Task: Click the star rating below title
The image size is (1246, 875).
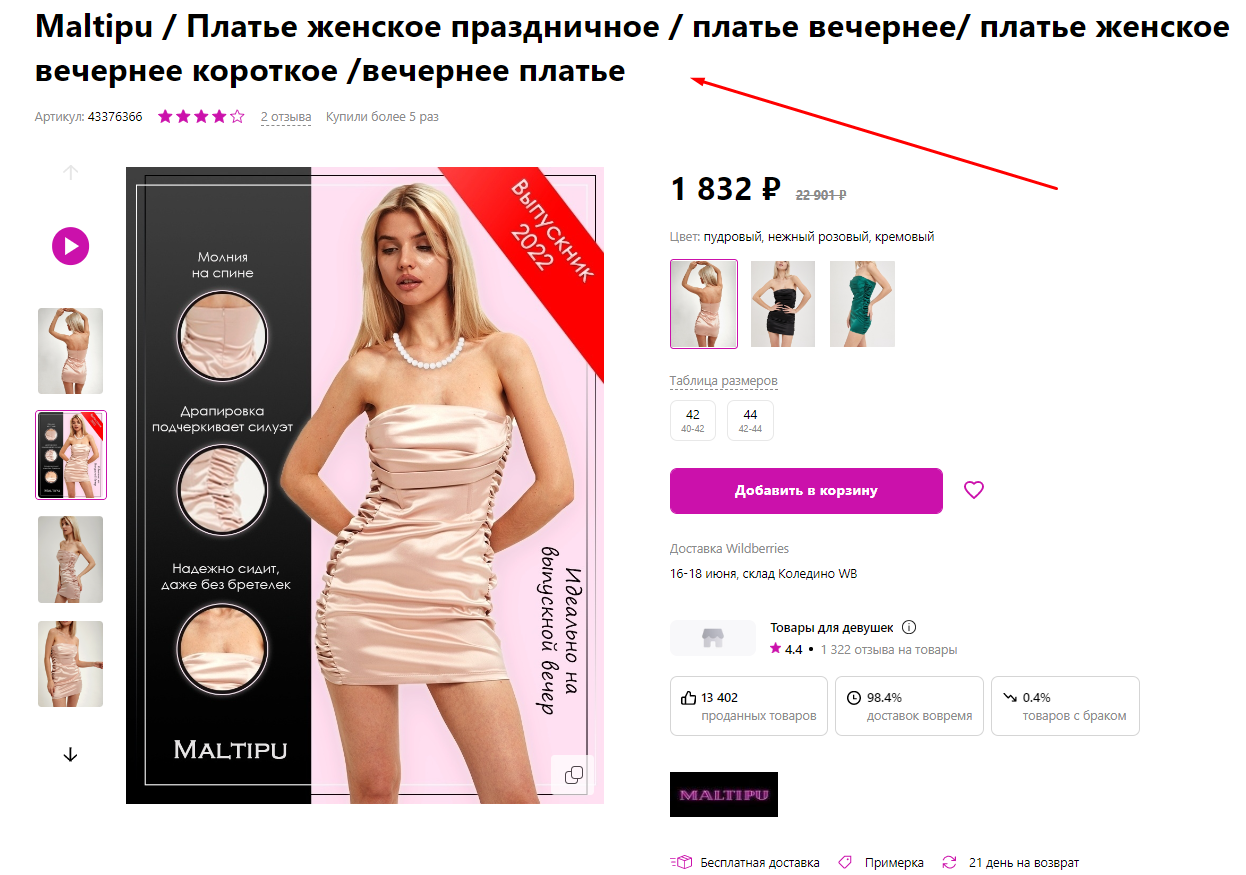Action: click(x=201, y=117)
